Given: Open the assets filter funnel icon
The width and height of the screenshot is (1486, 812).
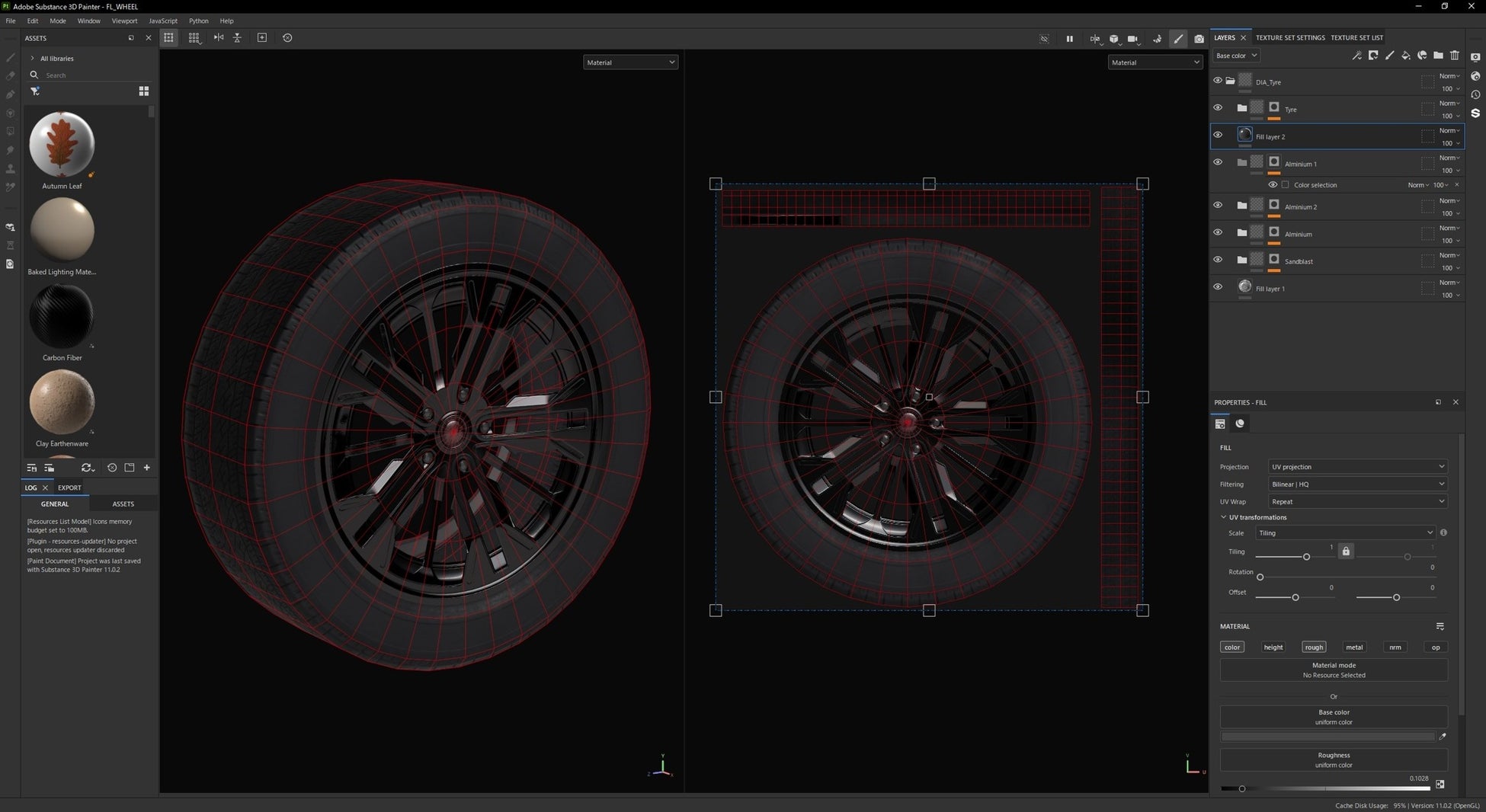Looking at the screenshot, I should [35, 91].
